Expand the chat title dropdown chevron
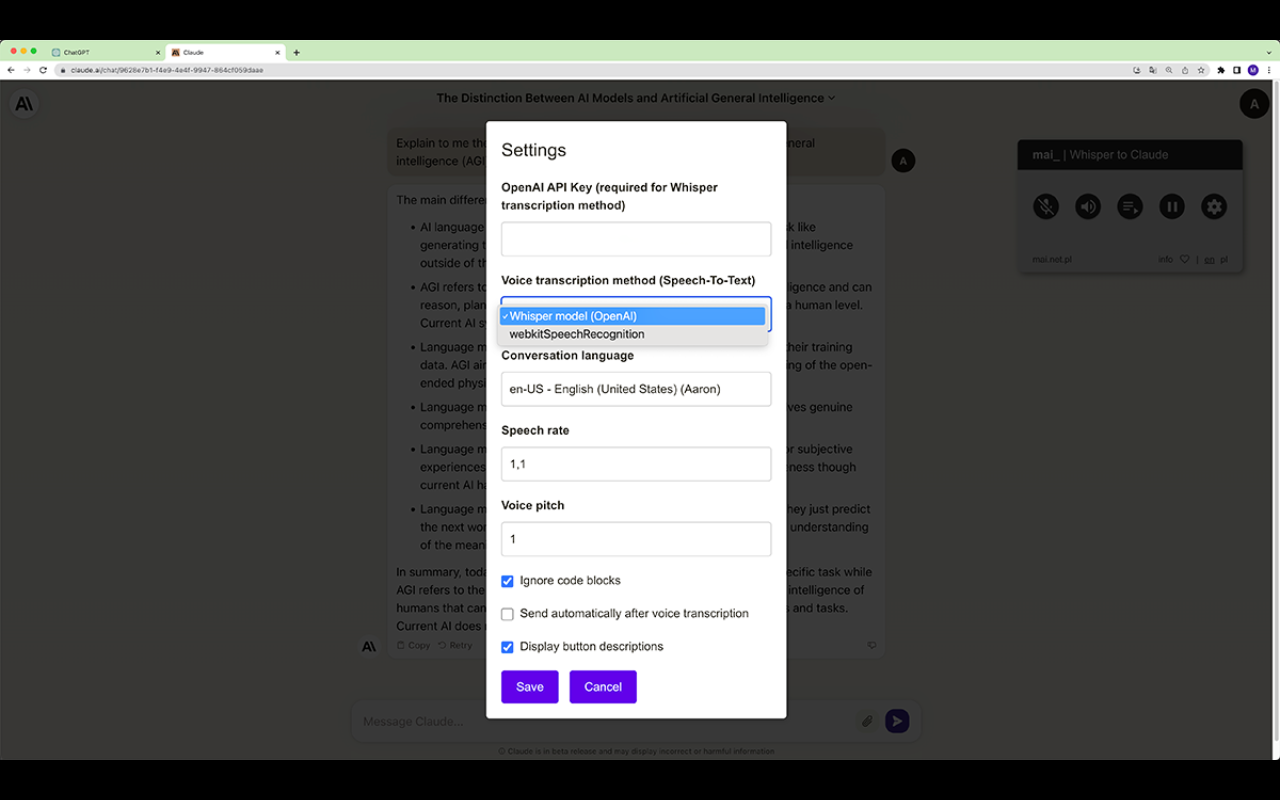The height and width of the screenshot is (800, 1280). click(832, 98)
